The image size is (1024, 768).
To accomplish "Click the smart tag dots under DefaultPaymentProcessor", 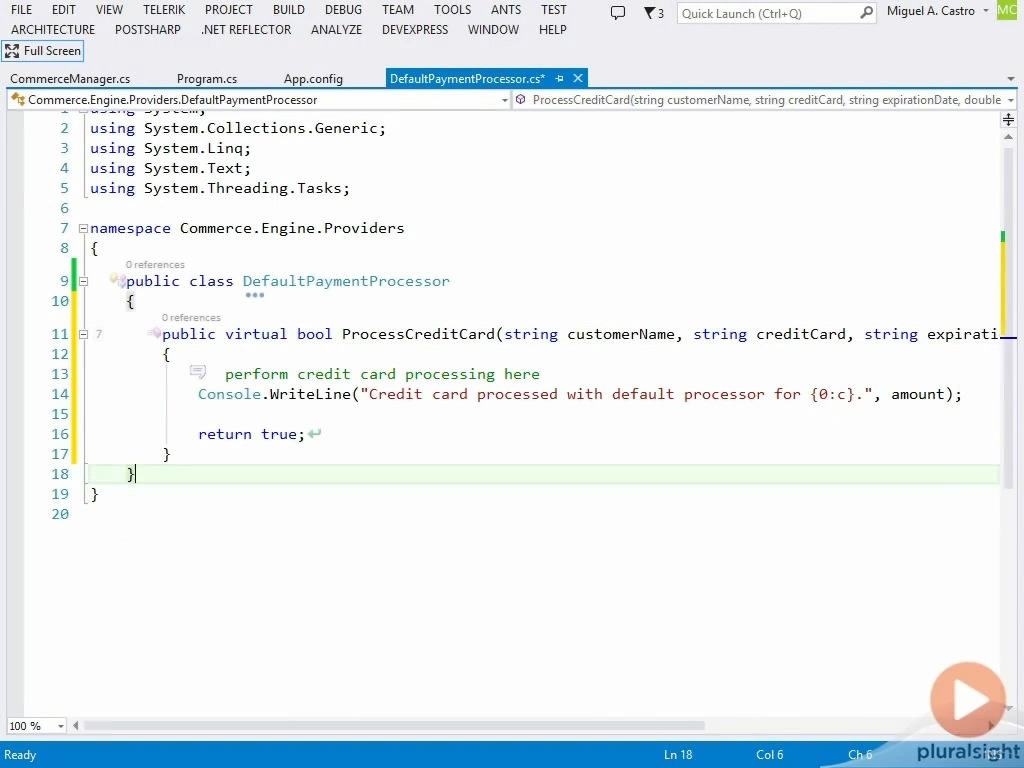I will pyautogui.click(x=254, y=295).
